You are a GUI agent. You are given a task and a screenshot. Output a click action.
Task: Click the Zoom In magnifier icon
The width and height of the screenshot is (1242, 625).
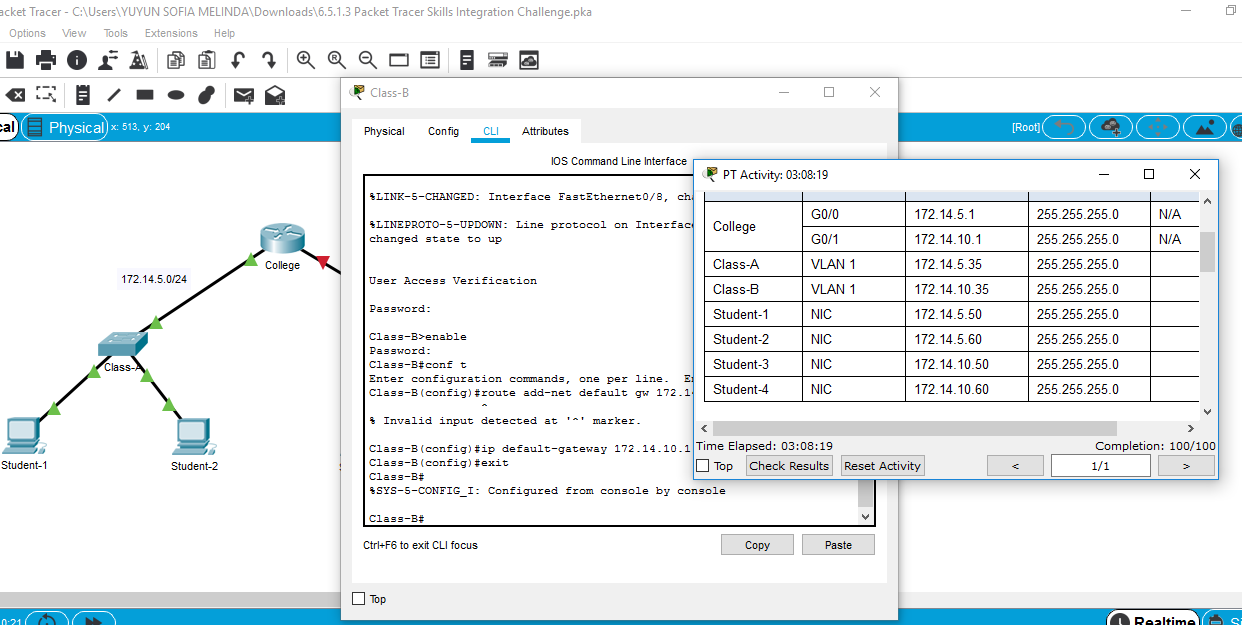click(x=306, y=60)
